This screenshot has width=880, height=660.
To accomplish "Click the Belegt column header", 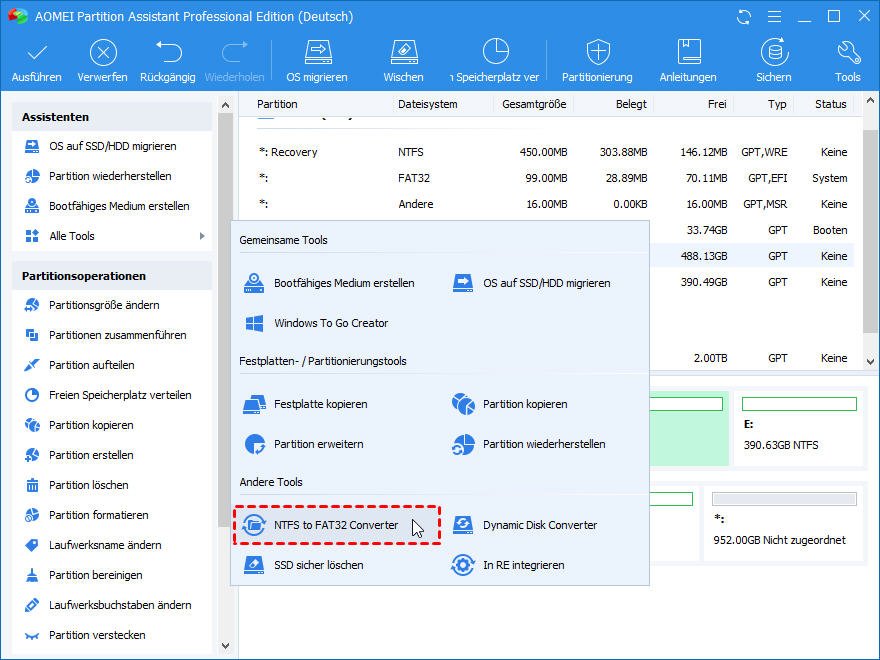I will (631, 104).
